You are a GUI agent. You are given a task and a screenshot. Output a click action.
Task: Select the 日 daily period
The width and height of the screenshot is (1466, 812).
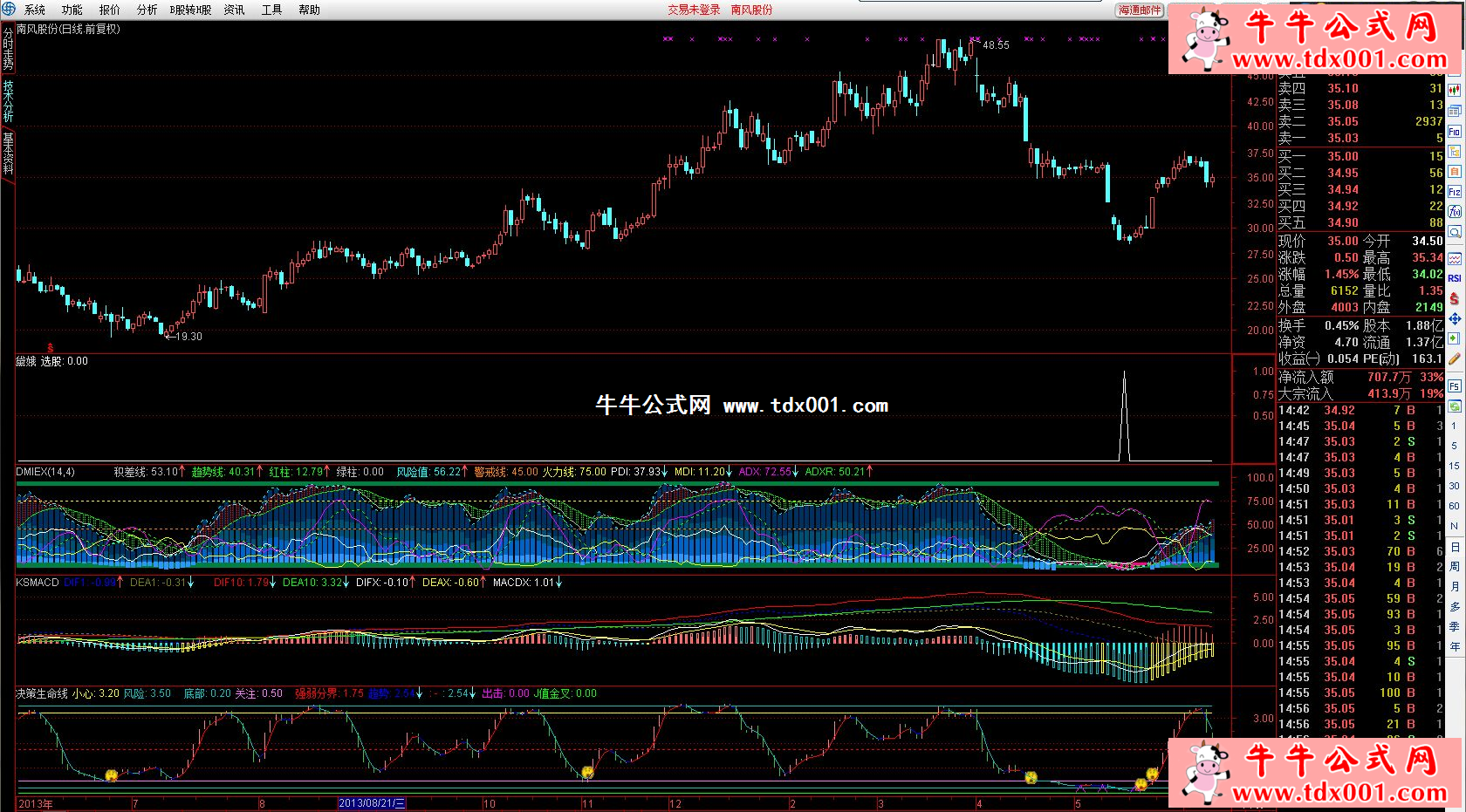tap(1455, 547)
